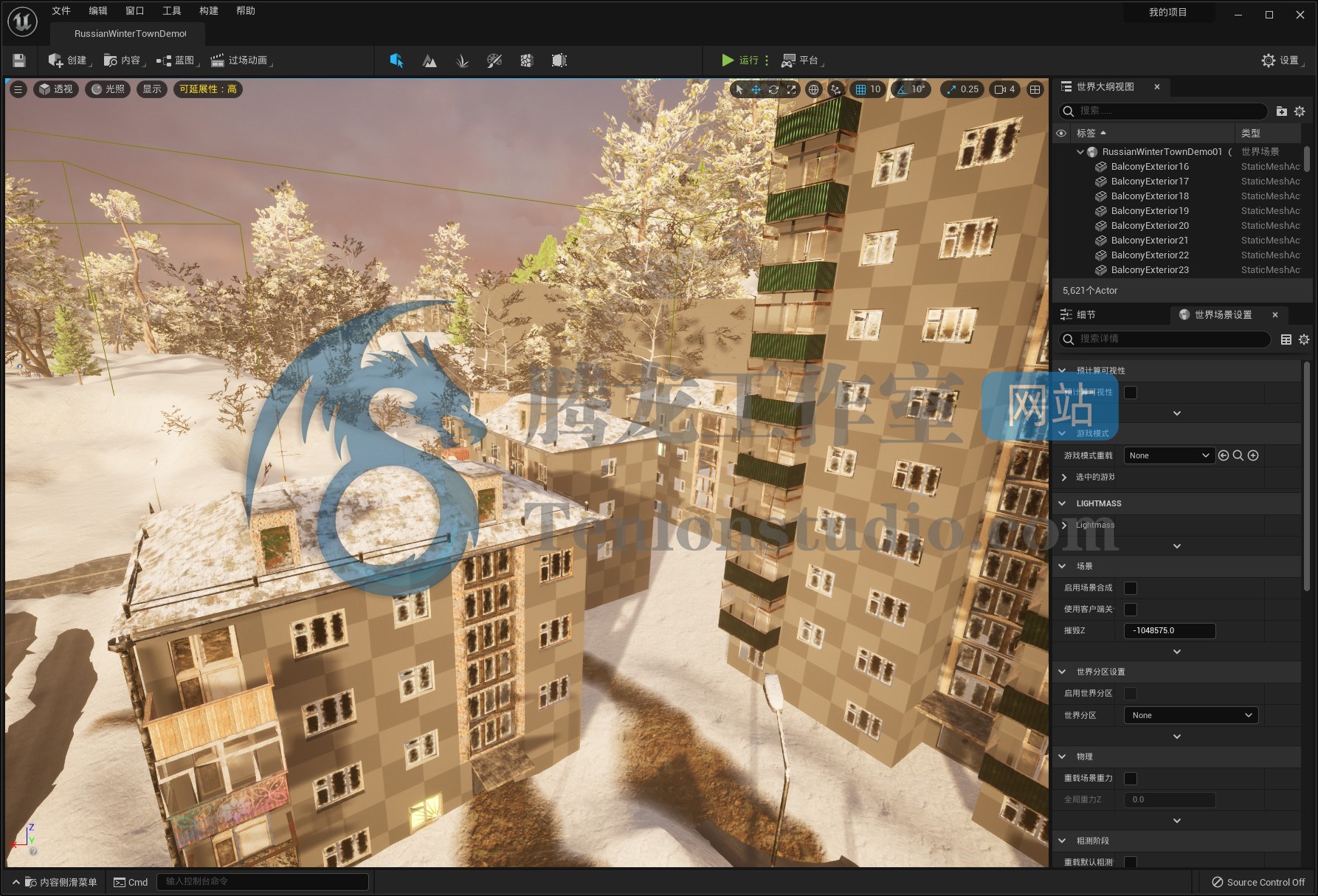Open Foliage editing mode
The width and height of the screenshot is (1318, 896).
463,61
